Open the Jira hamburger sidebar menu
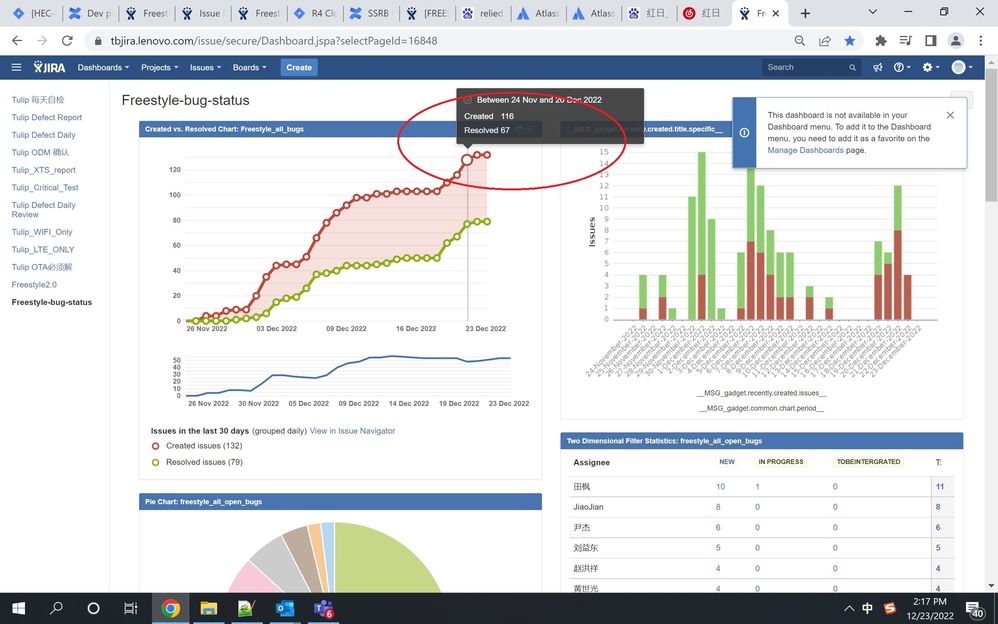This screenshot has width=998, height=624. [17, 67]
